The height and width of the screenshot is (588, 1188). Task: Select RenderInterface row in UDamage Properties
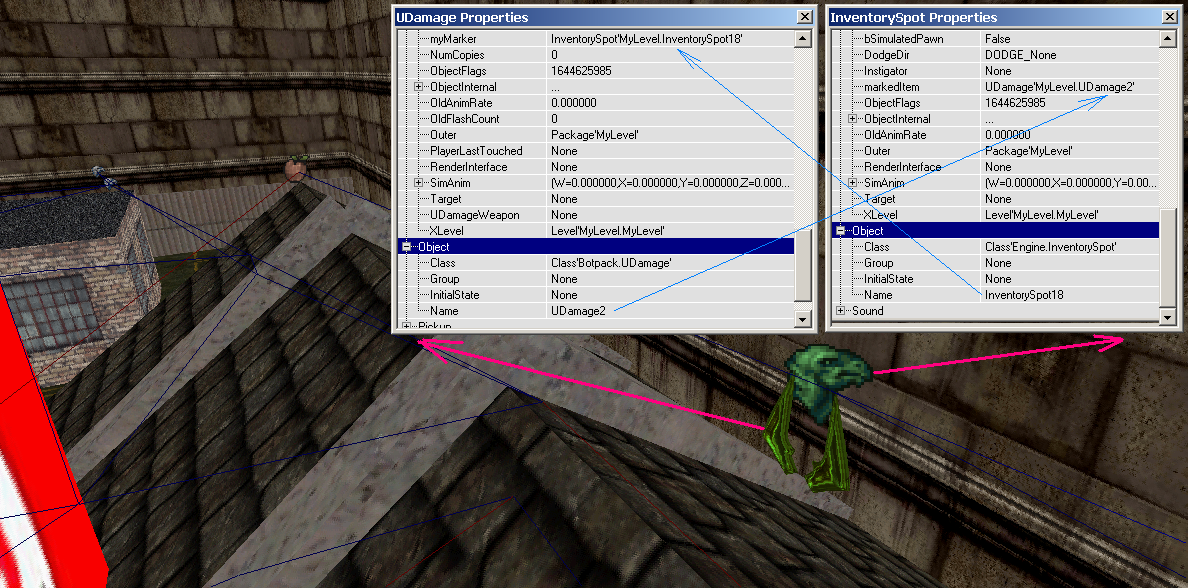(596, 167)
